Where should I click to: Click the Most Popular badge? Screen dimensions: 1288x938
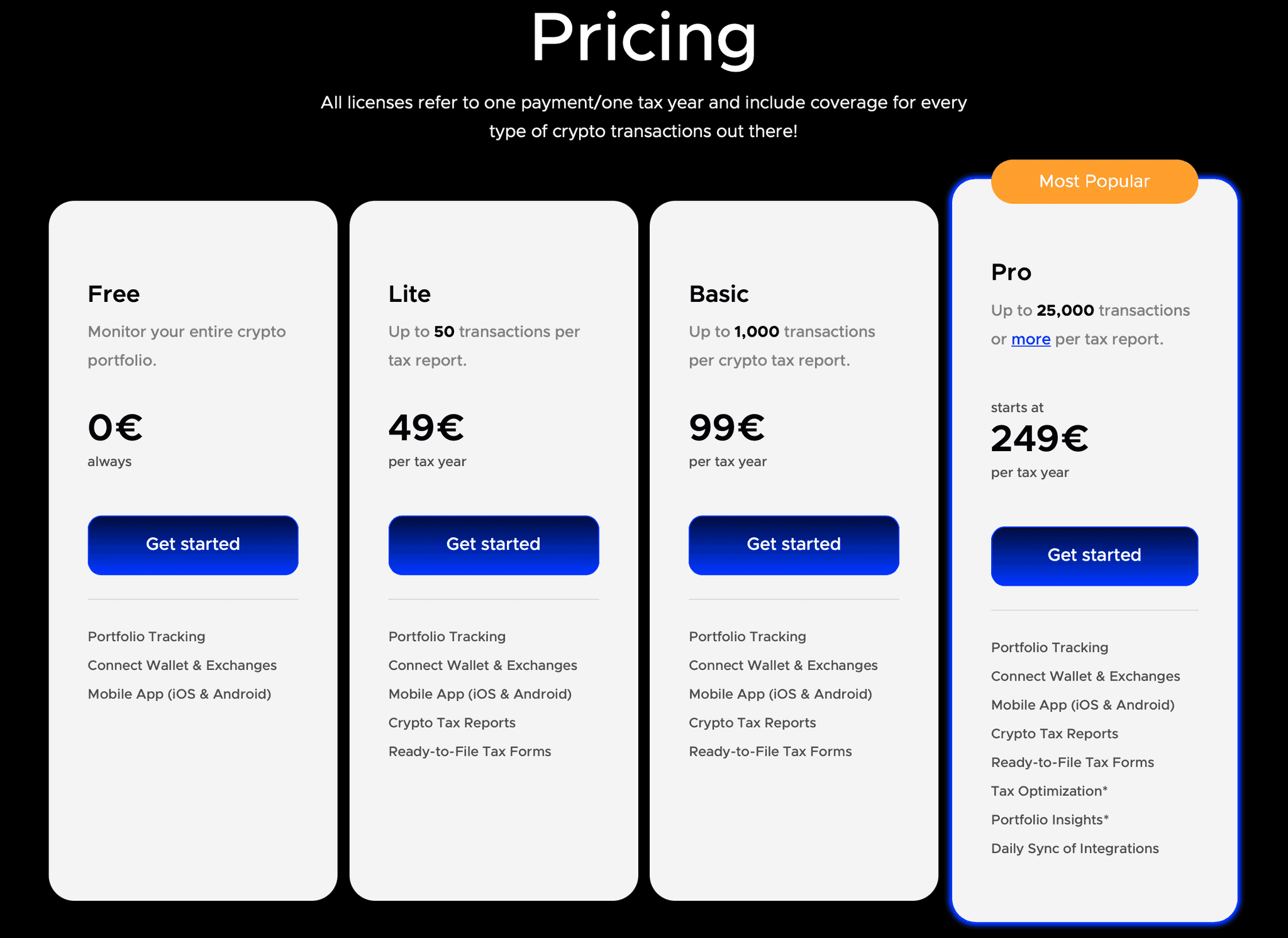pos(1094,181)
